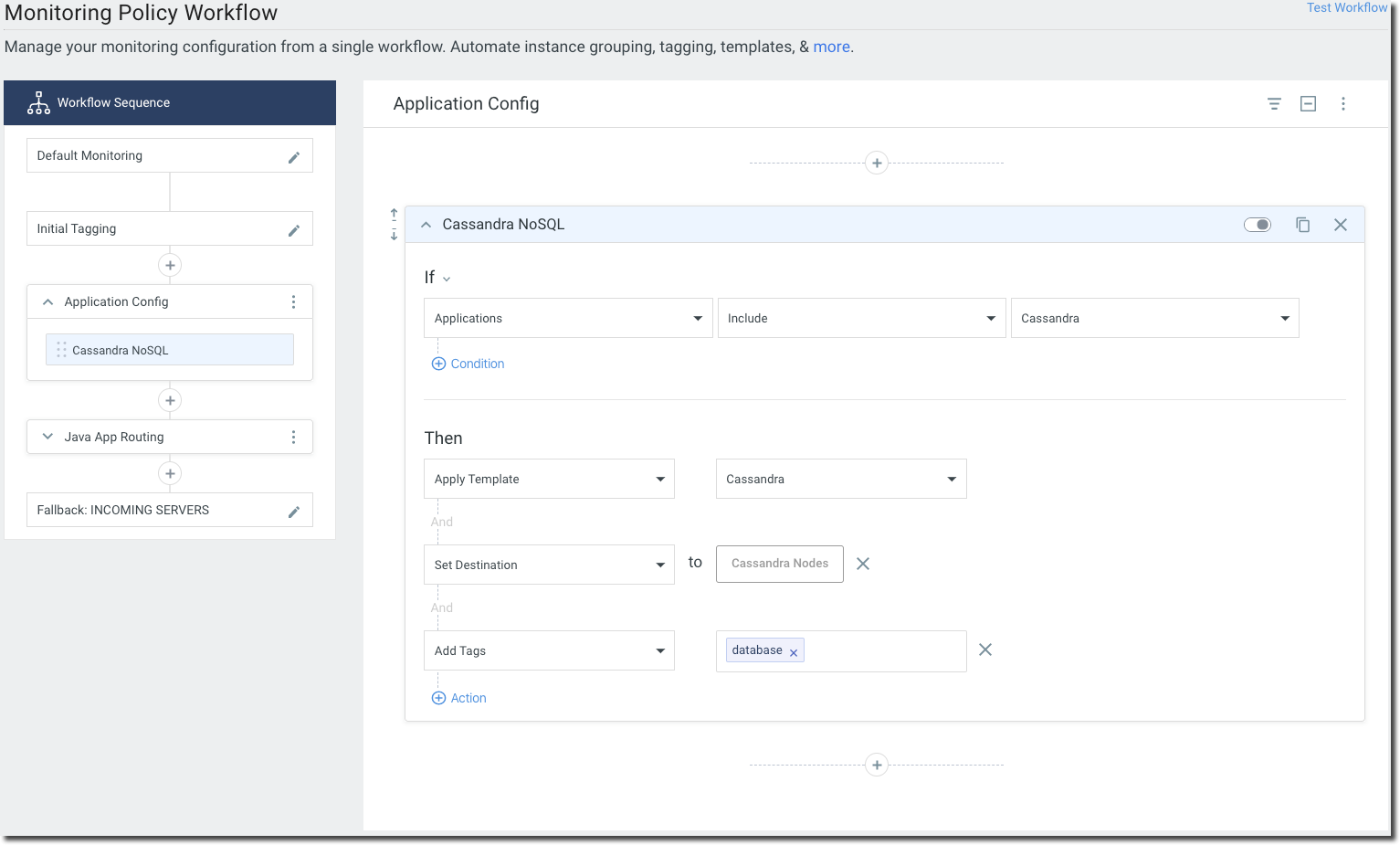This screenshot has width=1400, height=845.
Task: Remove the Set Destination action
Action: point(862,564)
